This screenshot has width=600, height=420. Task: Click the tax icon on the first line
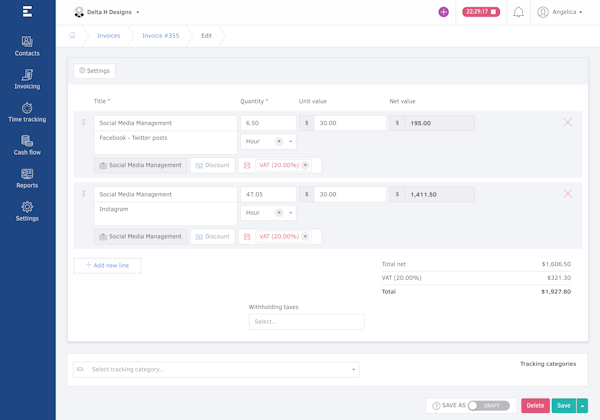pyautogui.click(x=247, y=165)
